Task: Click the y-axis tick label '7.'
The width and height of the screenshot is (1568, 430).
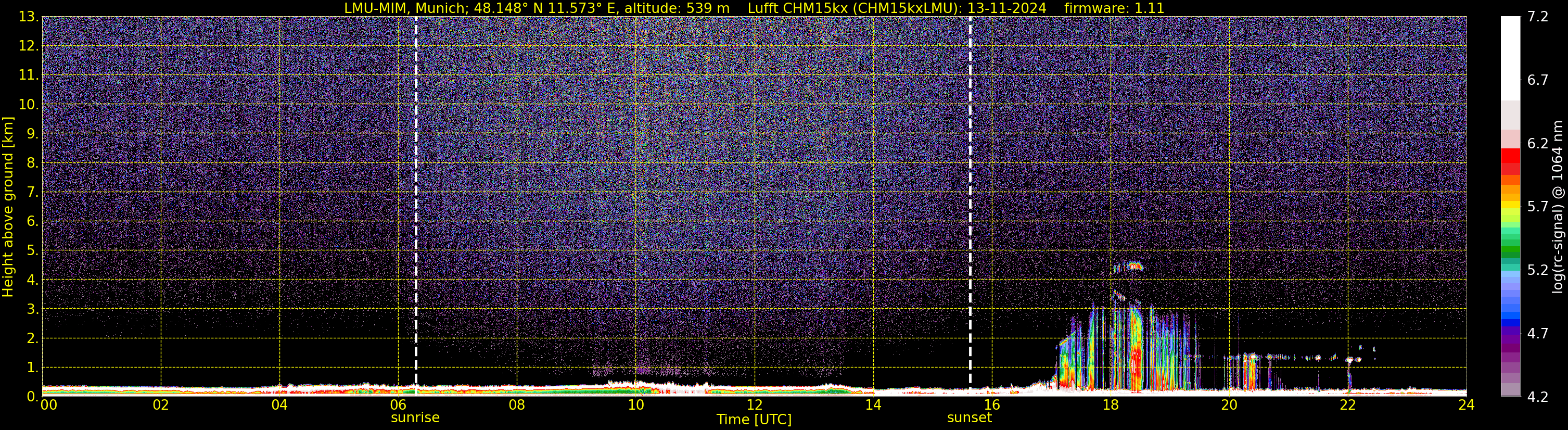Action: tap(32, 193)
